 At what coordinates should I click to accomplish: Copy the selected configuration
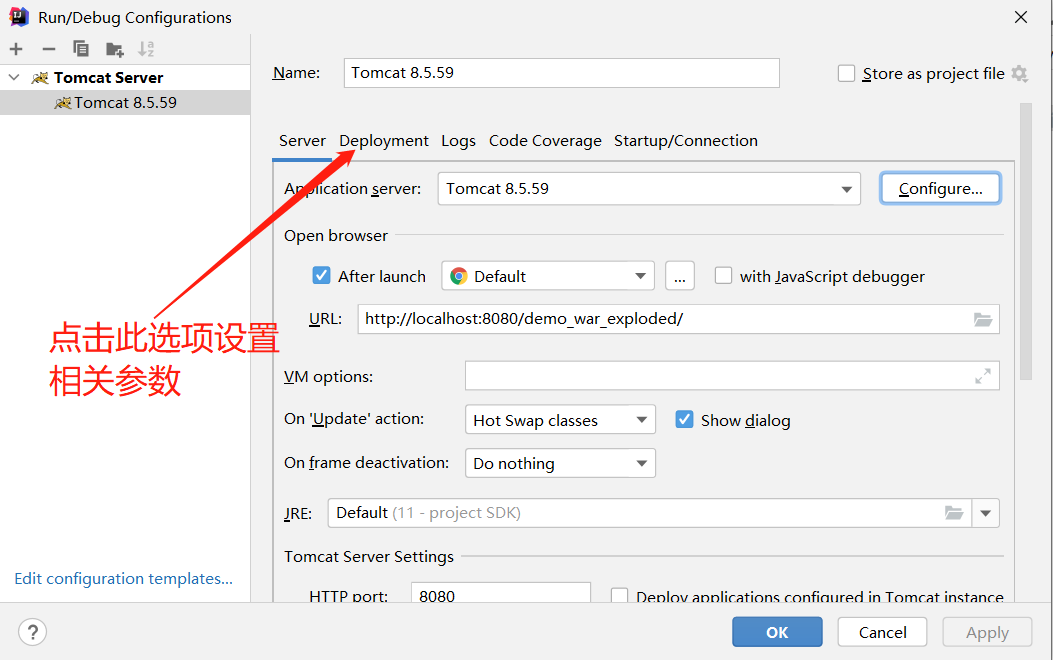[x=81, y=49]
